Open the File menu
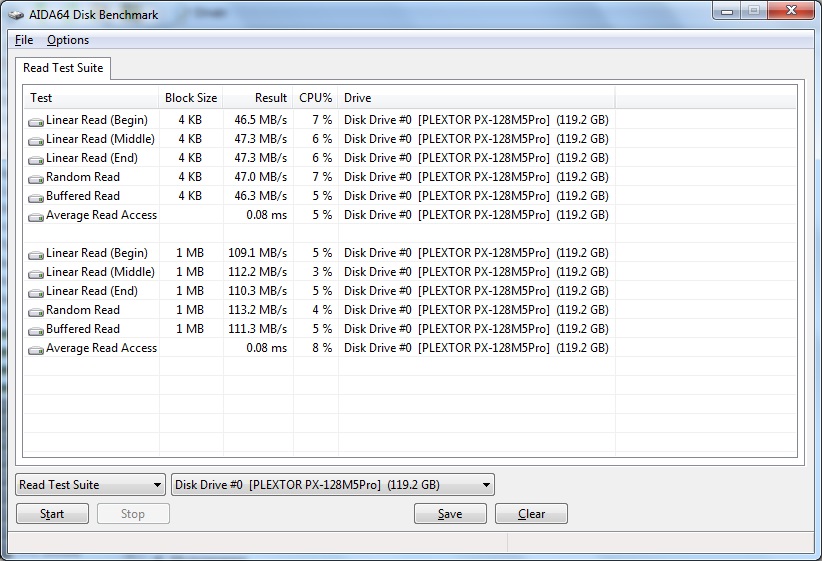Image resolution: width=822 pixels, height=561 pixels. click(x=24, y=40)
